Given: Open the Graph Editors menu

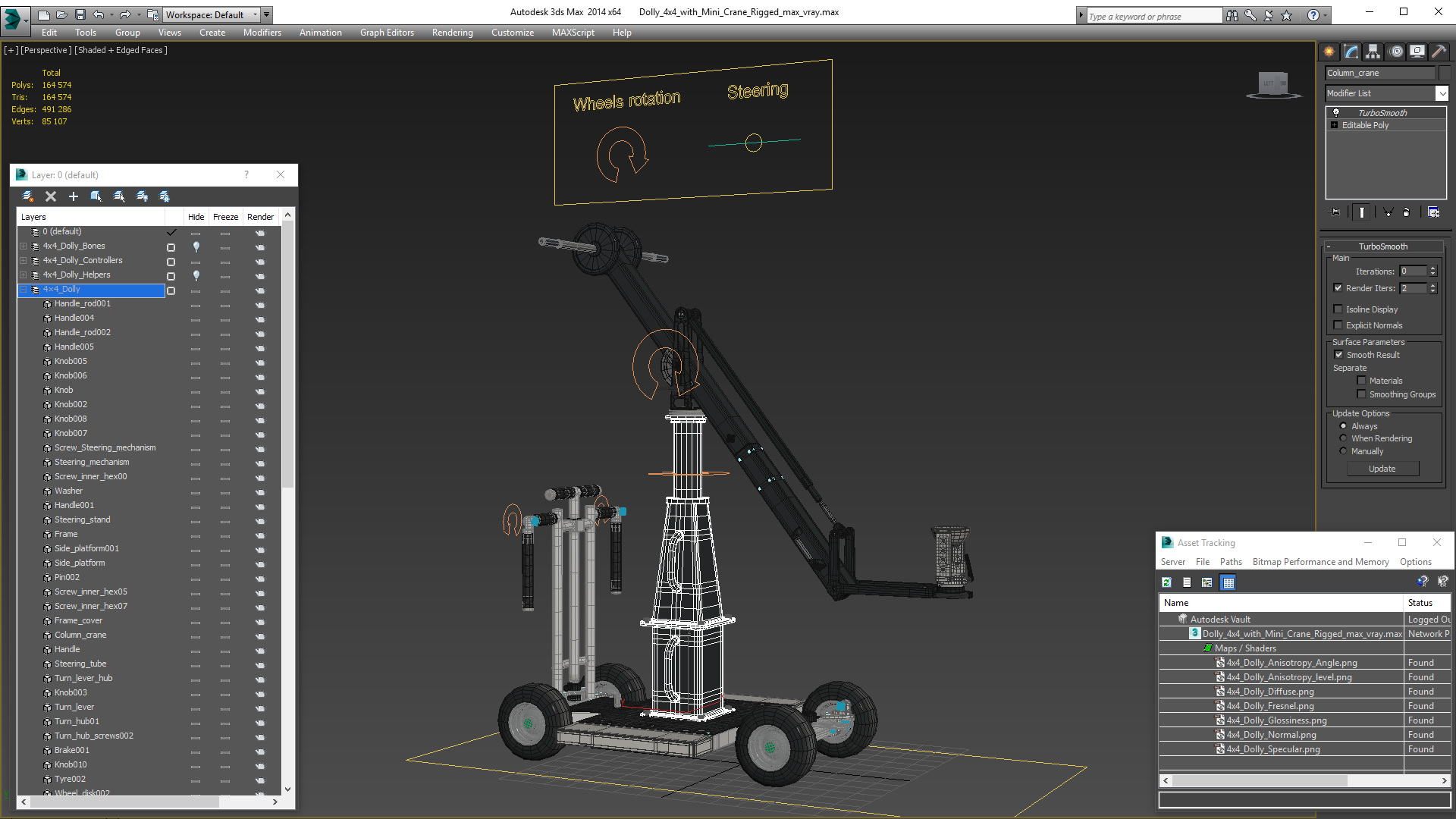Looking at the screenshot, I should 387,33.
